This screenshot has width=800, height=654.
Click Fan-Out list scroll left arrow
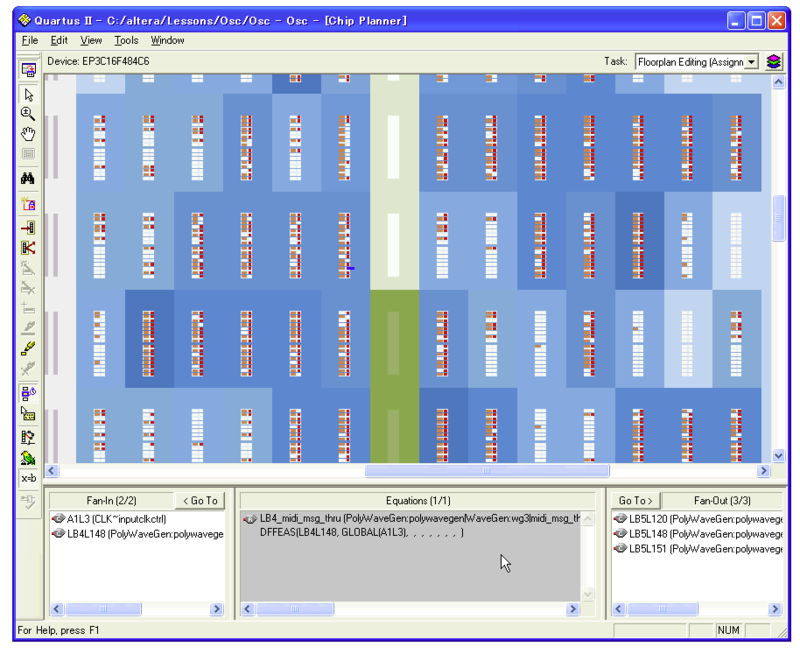[x=619, y=609]
